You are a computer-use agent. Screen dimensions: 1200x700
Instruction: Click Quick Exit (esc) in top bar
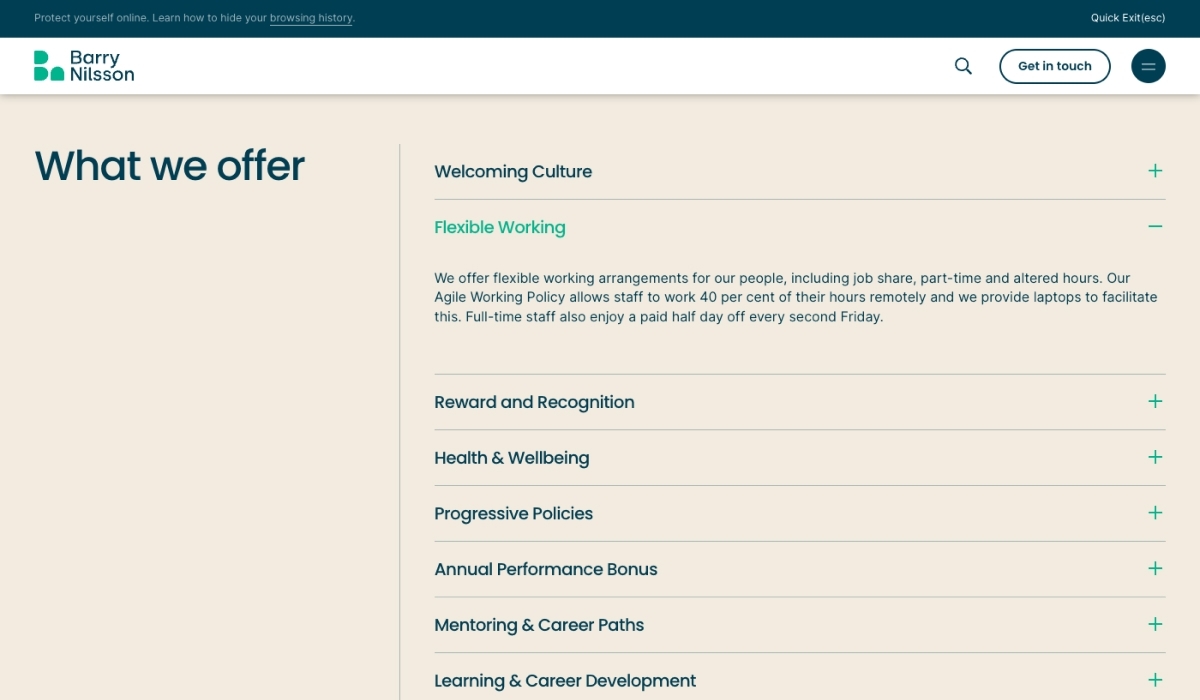pyautogui.click(x=1128, y=18)
